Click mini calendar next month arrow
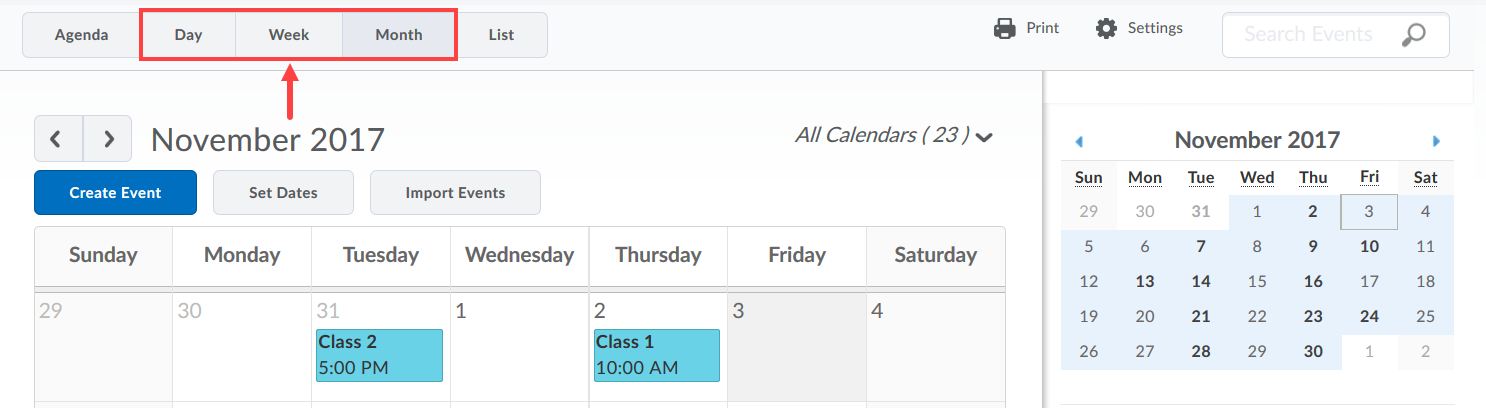The width and height of the screenshot is (1486, 408). (1436, 141)
